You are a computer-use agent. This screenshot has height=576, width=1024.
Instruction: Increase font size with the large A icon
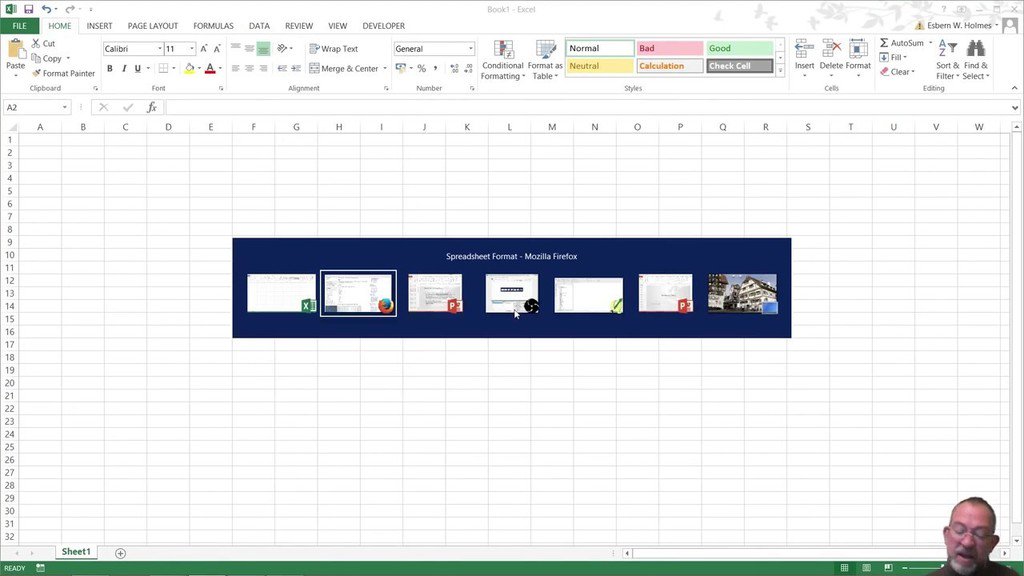[204, 48]
